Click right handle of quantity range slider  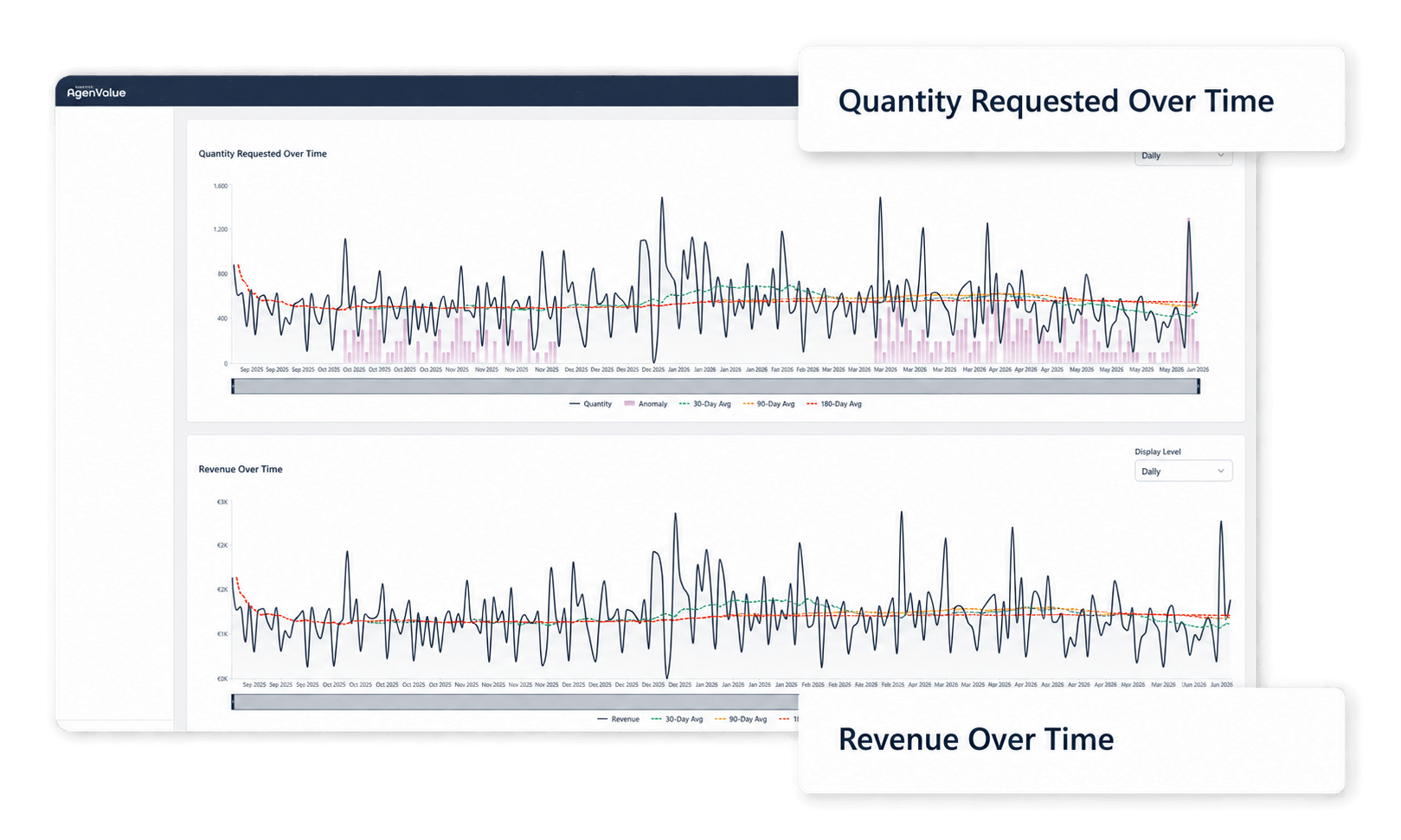[1199, 386]
